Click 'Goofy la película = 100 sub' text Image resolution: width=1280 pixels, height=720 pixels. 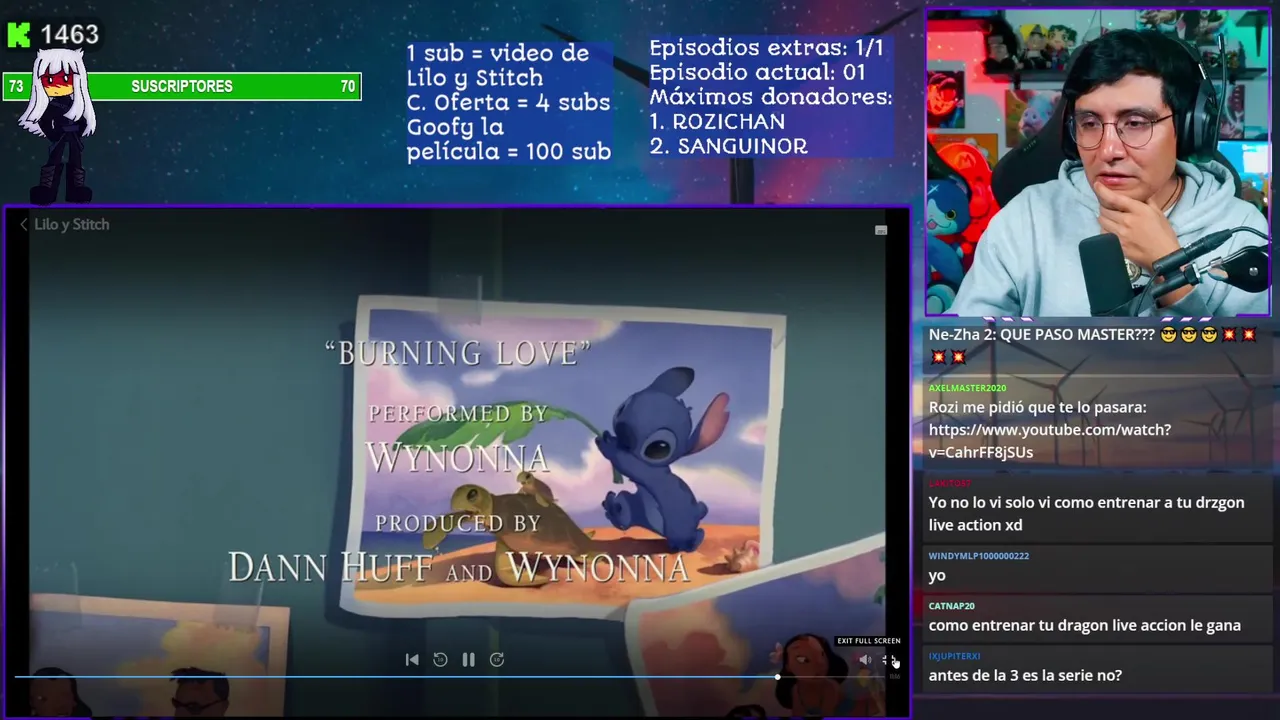pyautogui.click(x=508, y=140)
